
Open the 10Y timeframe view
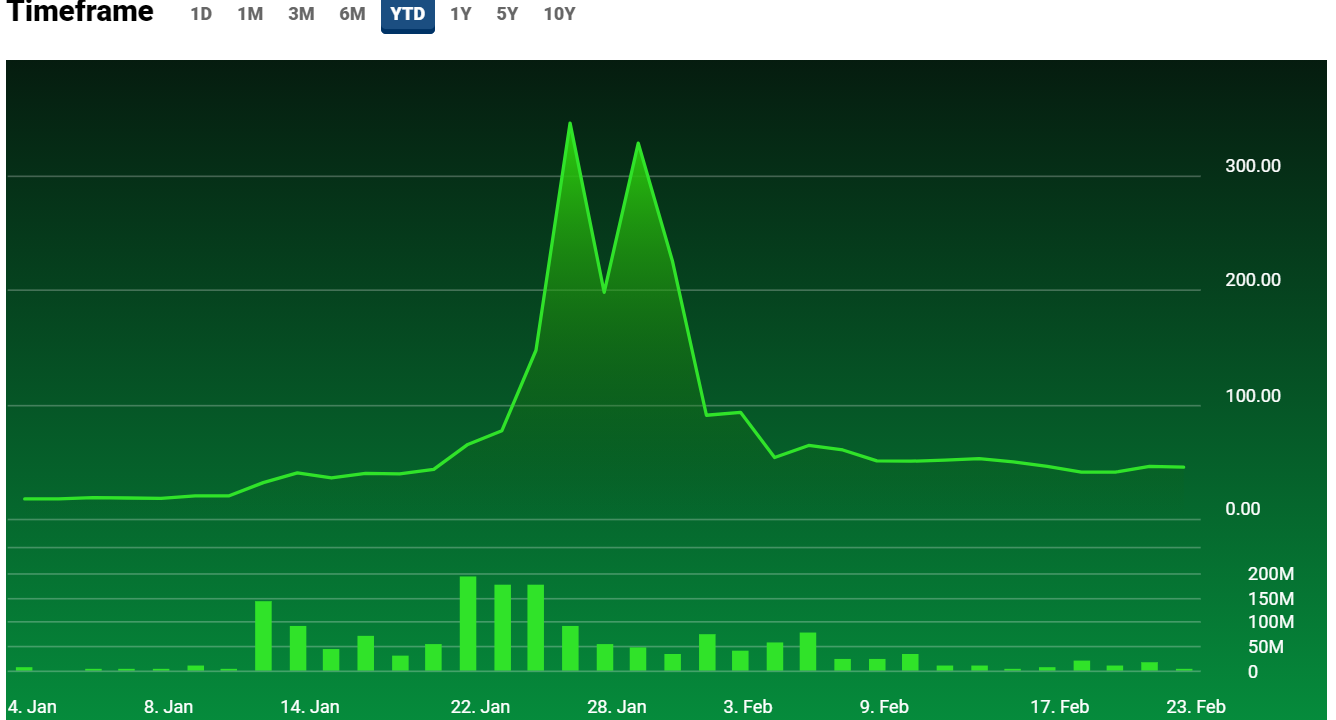click(559, 14)
